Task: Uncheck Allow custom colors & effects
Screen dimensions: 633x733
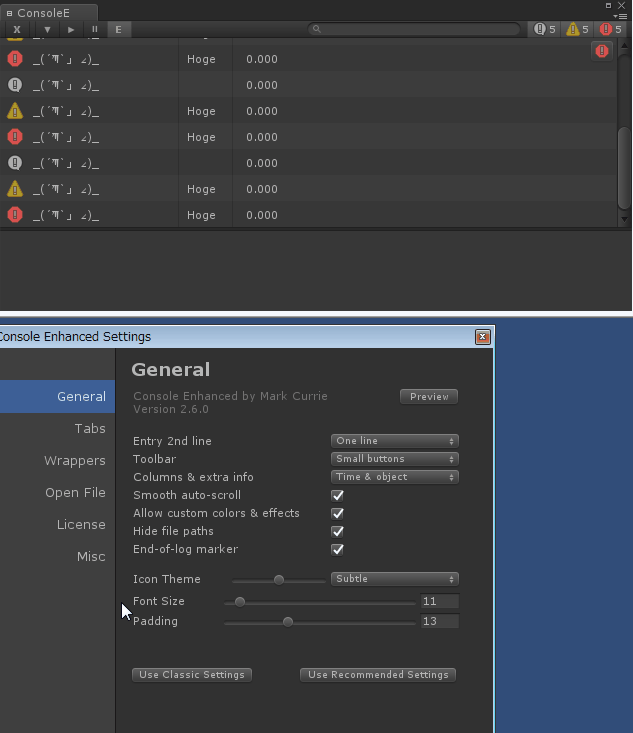Action: tap(337, 513)
